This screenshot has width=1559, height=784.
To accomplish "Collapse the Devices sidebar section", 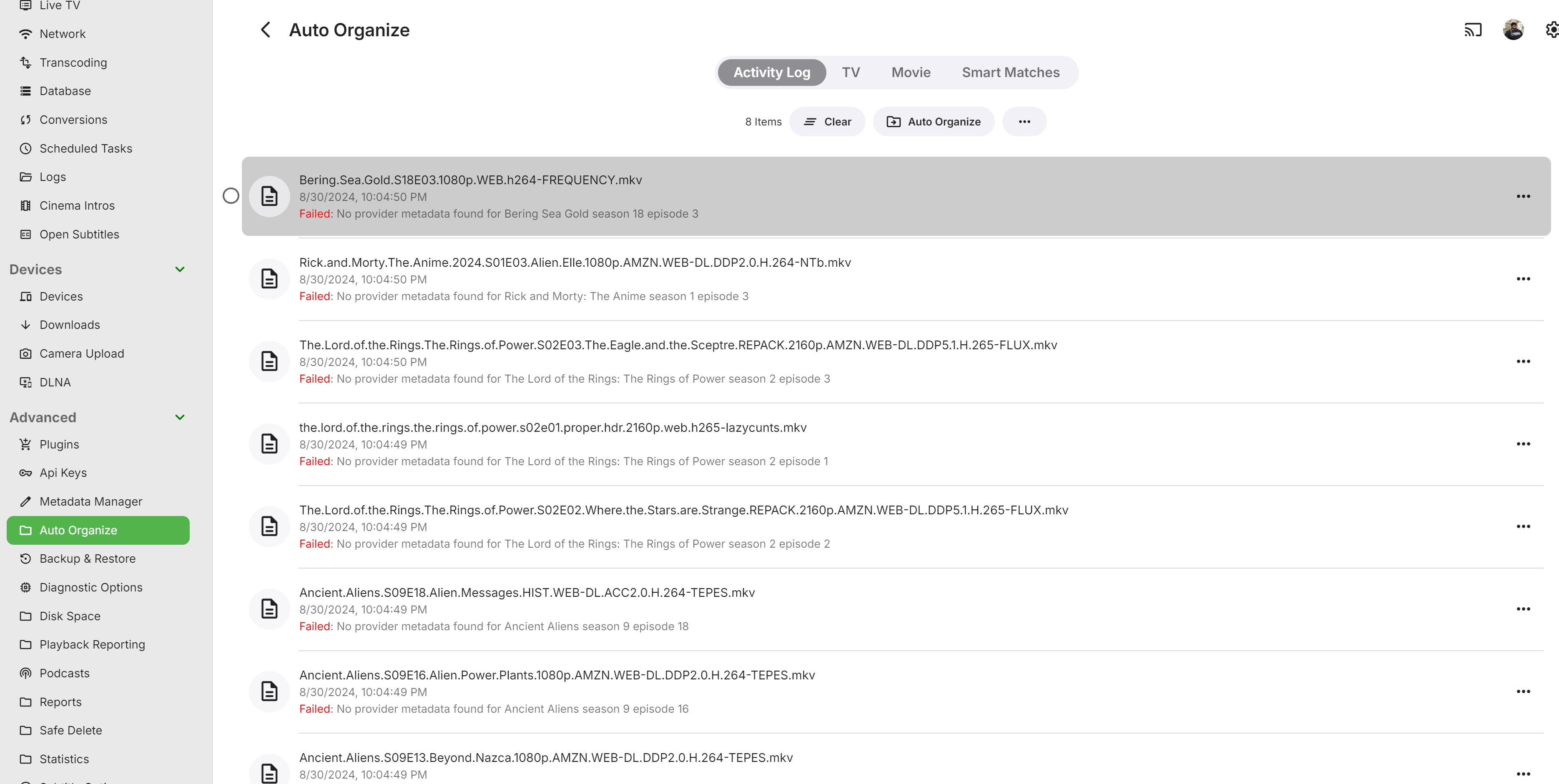I will click(180, 269).
